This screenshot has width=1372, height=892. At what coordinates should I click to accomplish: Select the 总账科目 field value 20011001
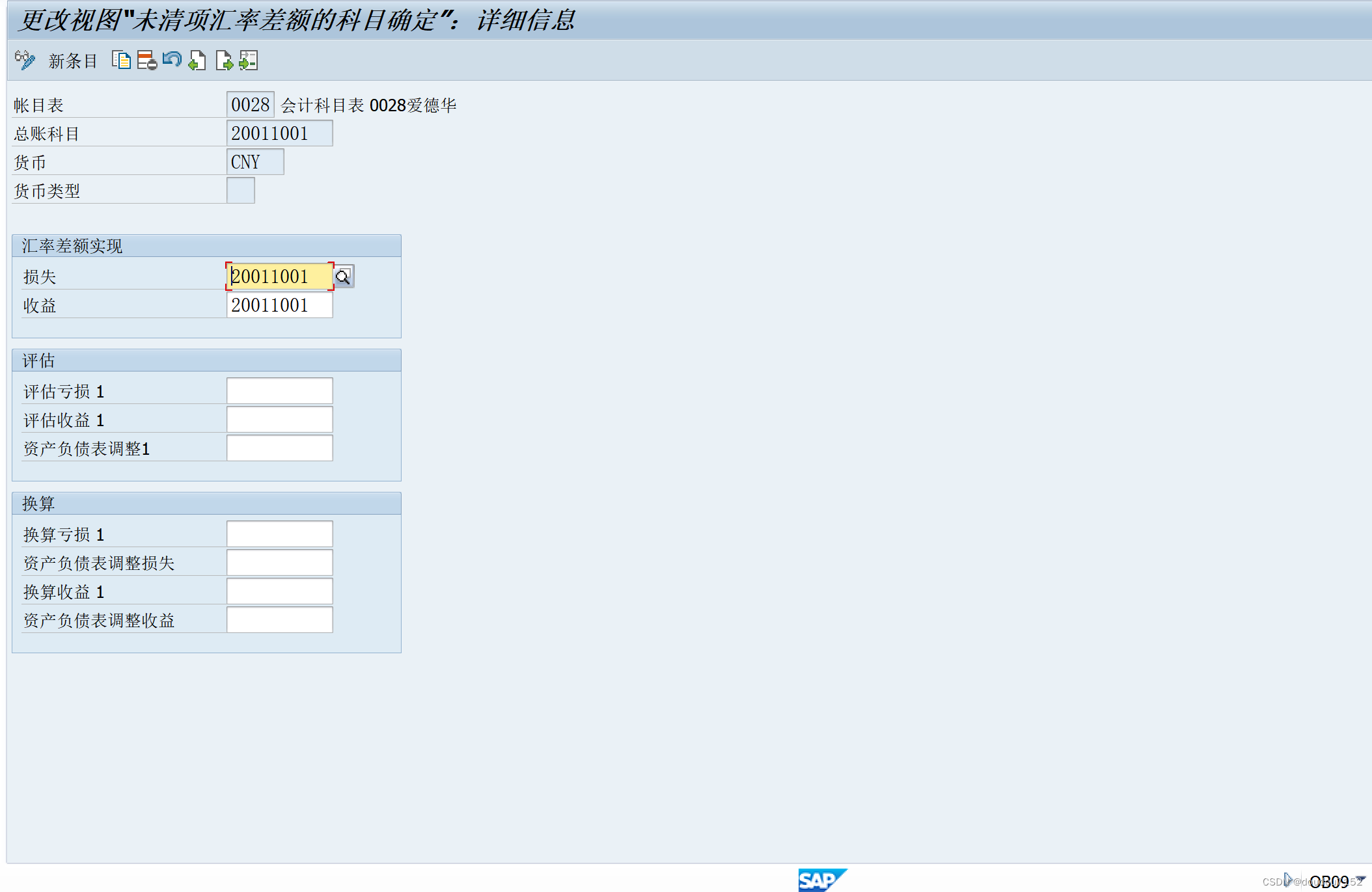pos(279,133)
